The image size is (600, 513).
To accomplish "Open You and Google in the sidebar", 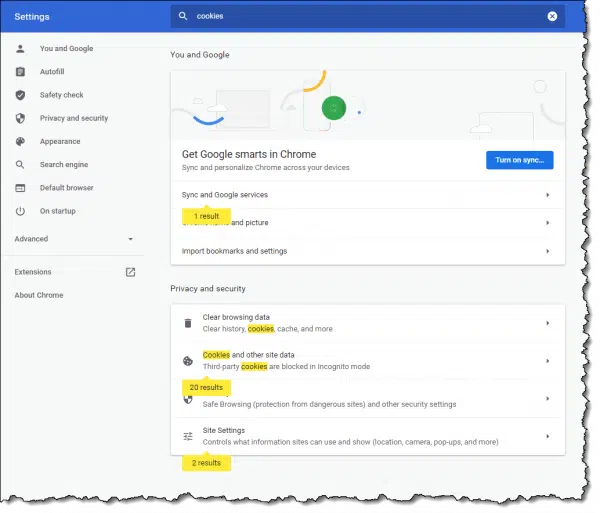I will (67, 49).
